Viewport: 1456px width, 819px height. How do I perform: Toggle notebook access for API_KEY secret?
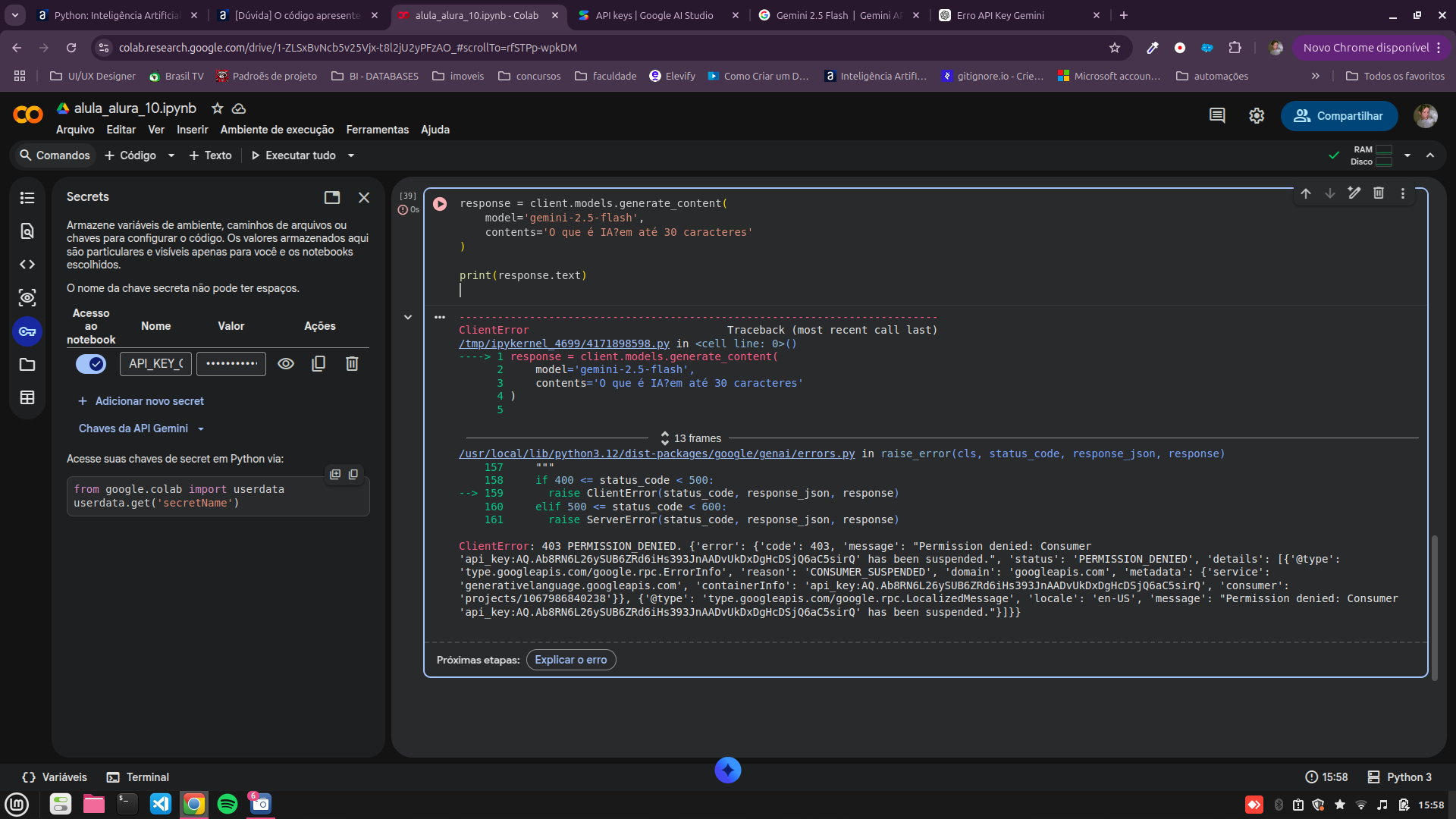pyautogui.click(x=91, y=364)
